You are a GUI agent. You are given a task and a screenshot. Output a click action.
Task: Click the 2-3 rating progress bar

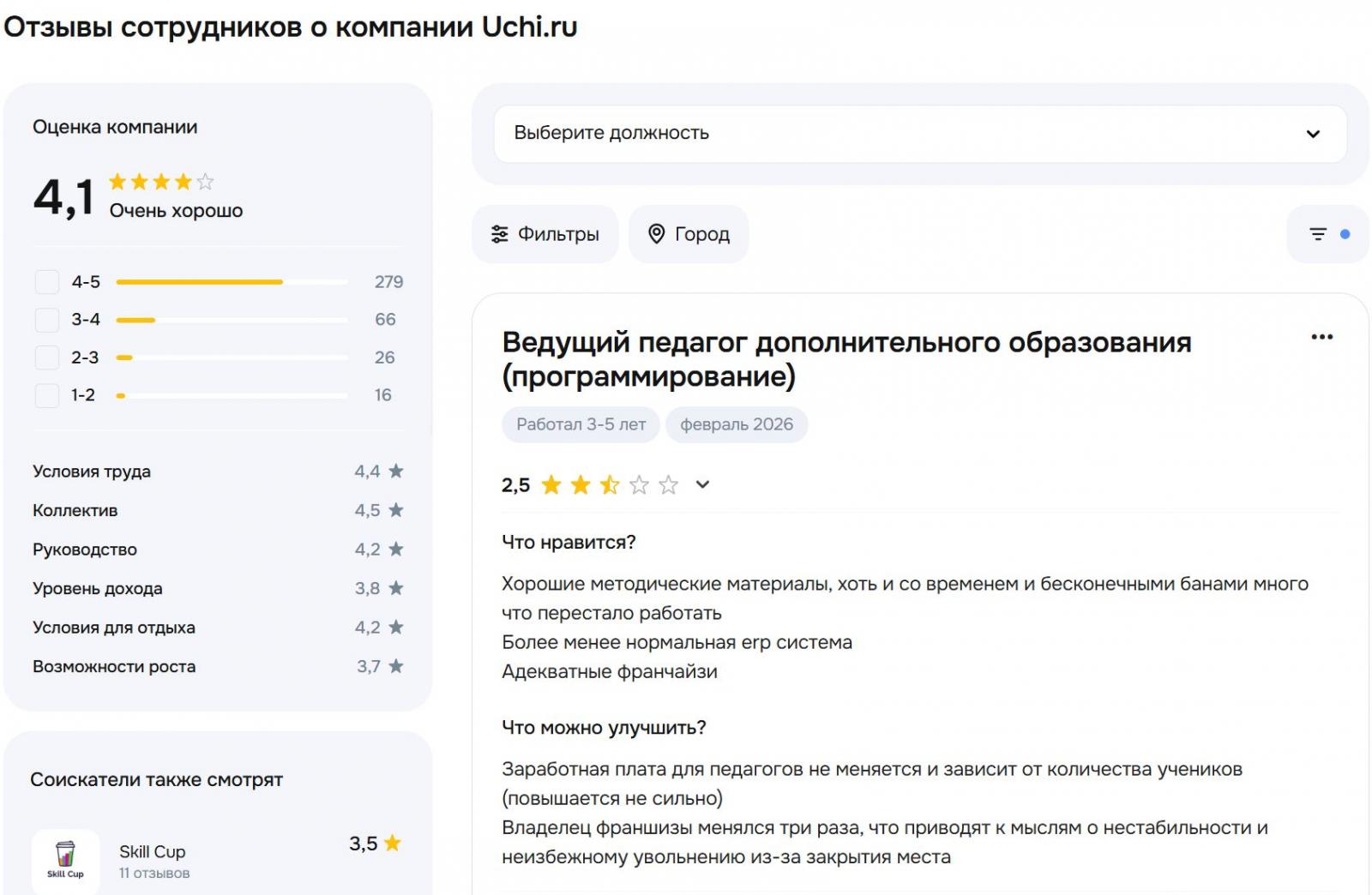pos(232,357)
